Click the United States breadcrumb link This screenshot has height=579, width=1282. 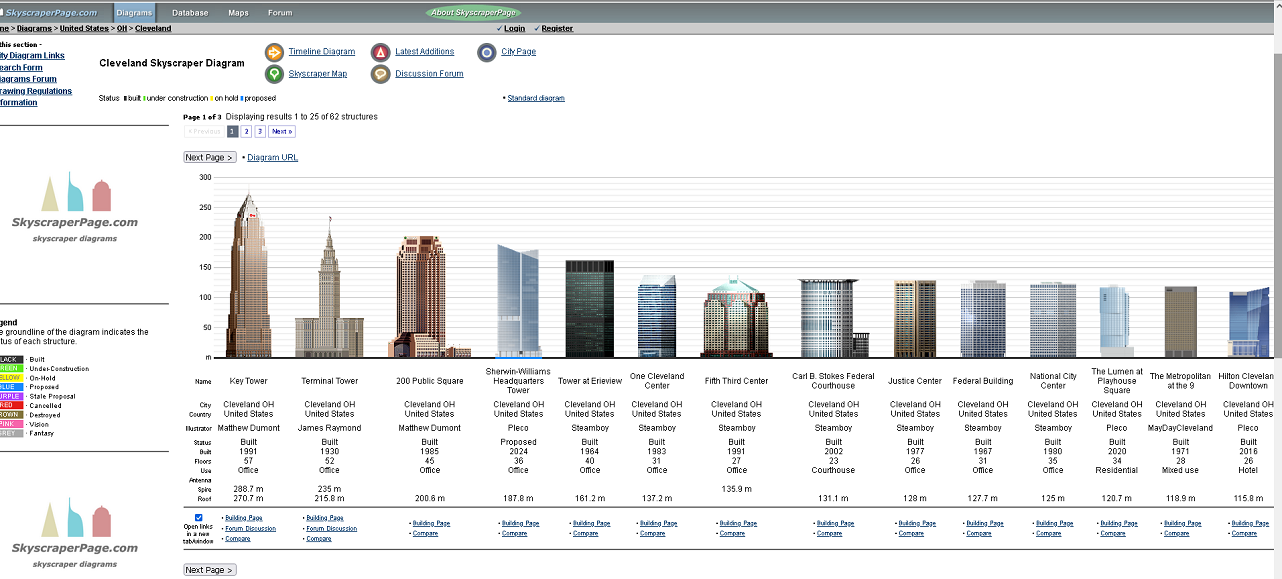(x=84, y=29)
